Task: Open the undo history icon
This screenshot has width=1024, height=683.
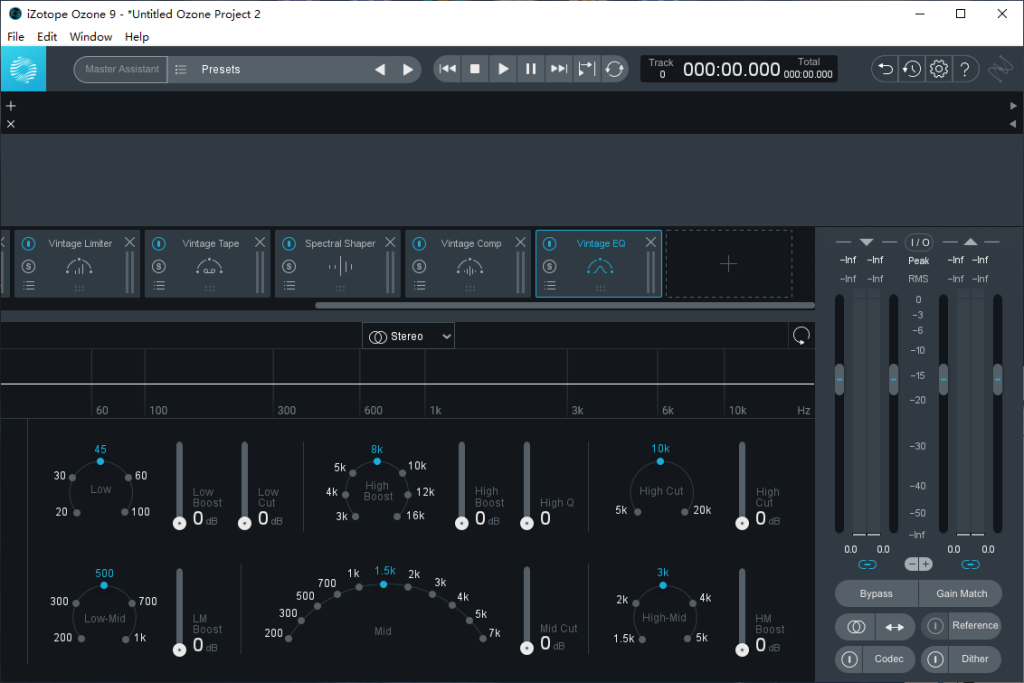Action: (x=912, y=69)
